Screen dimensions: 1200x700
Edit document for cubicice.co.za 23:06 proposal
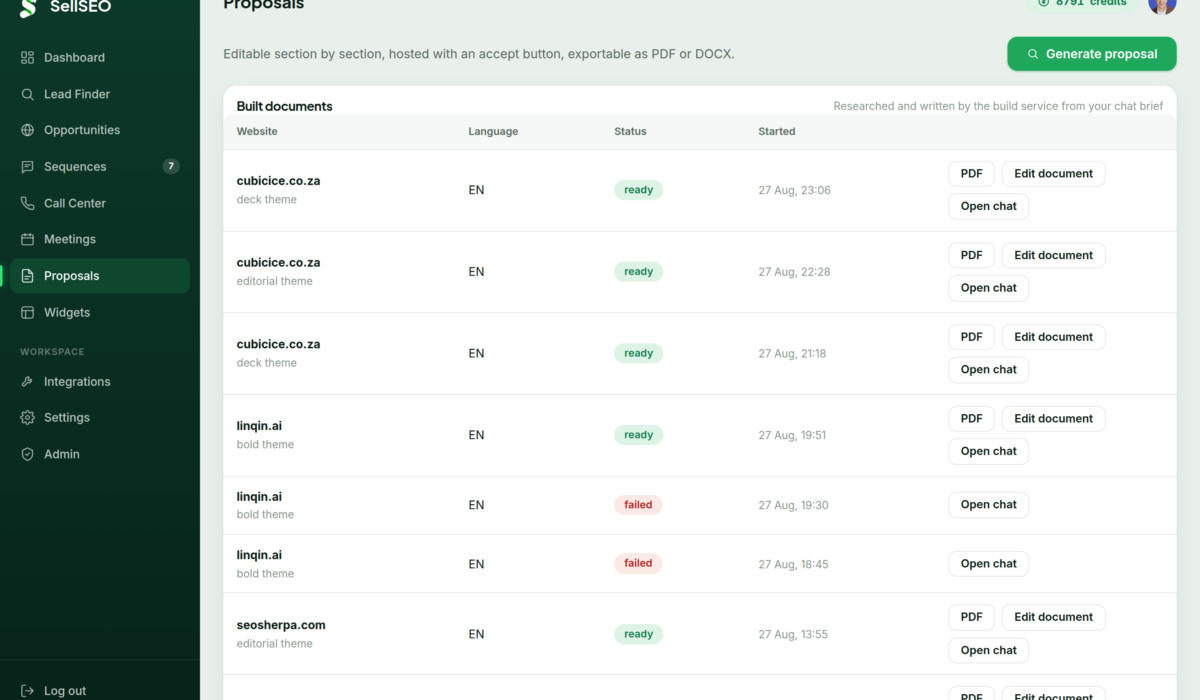1053,174
